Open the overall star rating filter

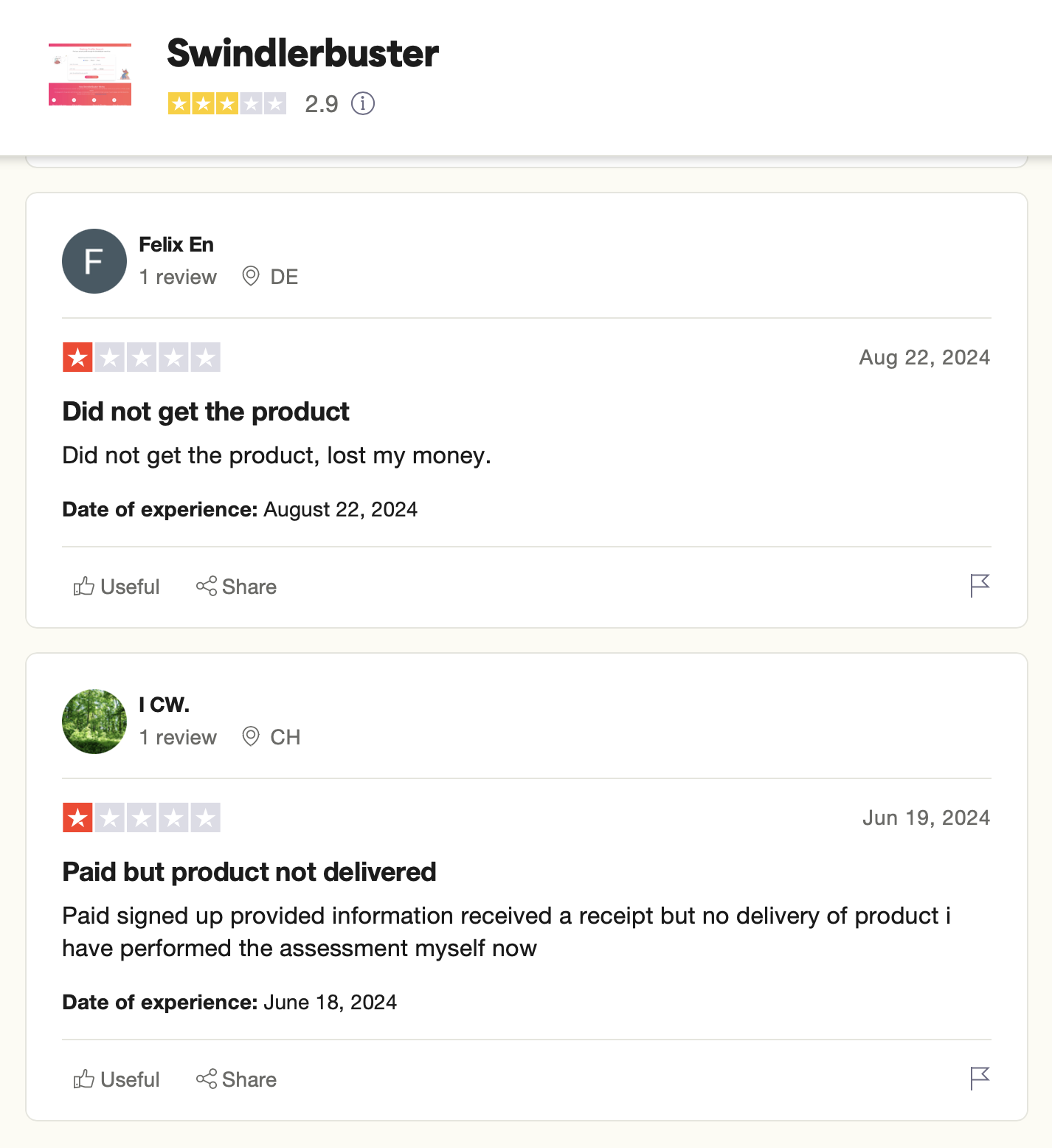226,104
